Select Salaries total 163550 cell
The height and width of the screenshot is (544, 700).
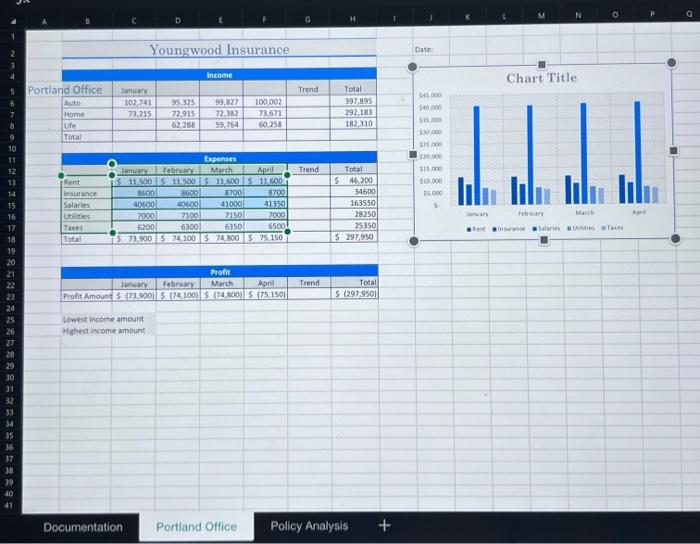354,203
